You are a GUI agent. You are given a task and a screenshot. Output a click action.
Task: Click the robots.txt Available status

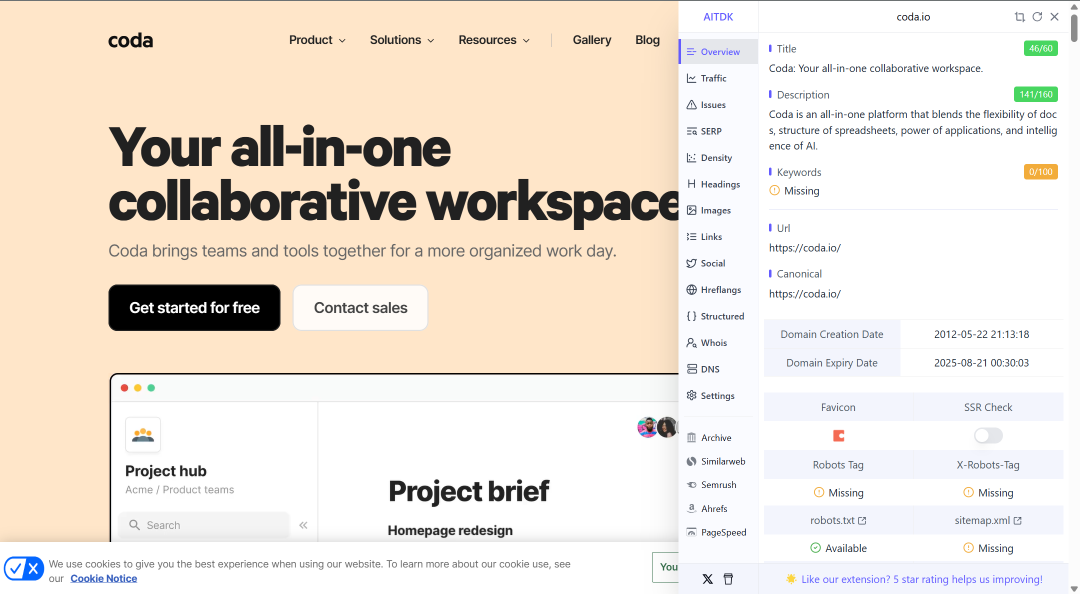coord(838,549)
